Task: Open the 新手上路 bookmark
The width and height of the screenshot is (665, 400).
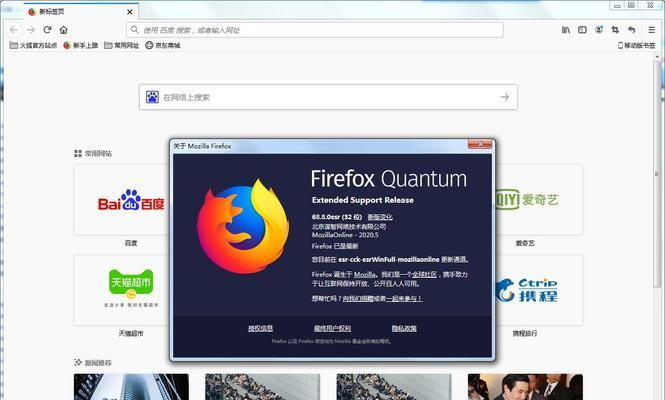Action: point(81,45)
